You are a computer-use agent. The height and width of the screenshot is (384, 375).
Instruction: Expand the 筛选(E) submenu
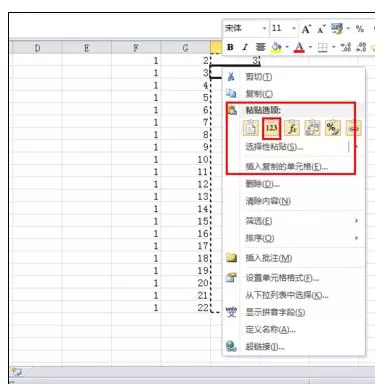(x=293, y=221)
